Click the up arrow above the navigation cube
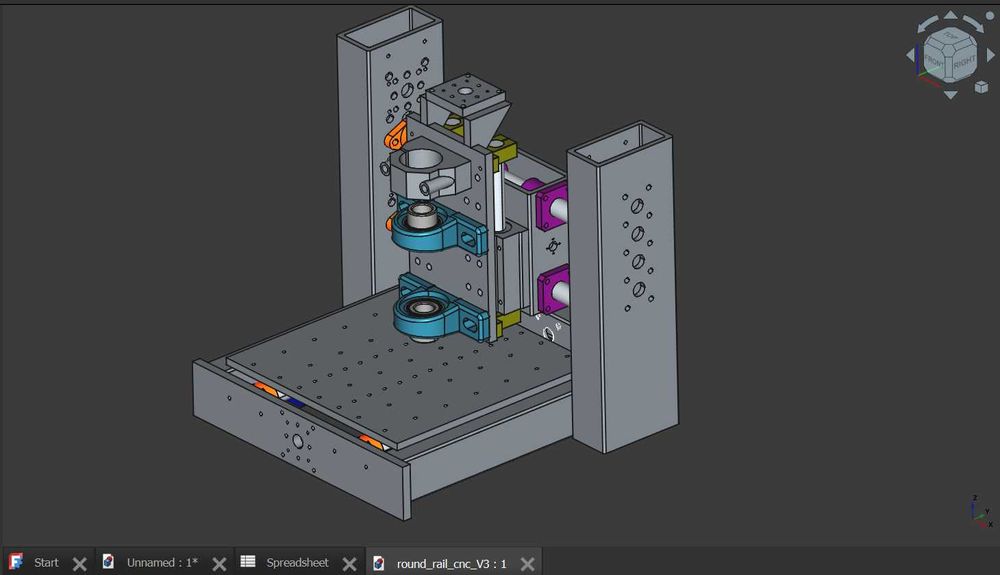This screenshot has height=575, width=1000. point(950,15)
